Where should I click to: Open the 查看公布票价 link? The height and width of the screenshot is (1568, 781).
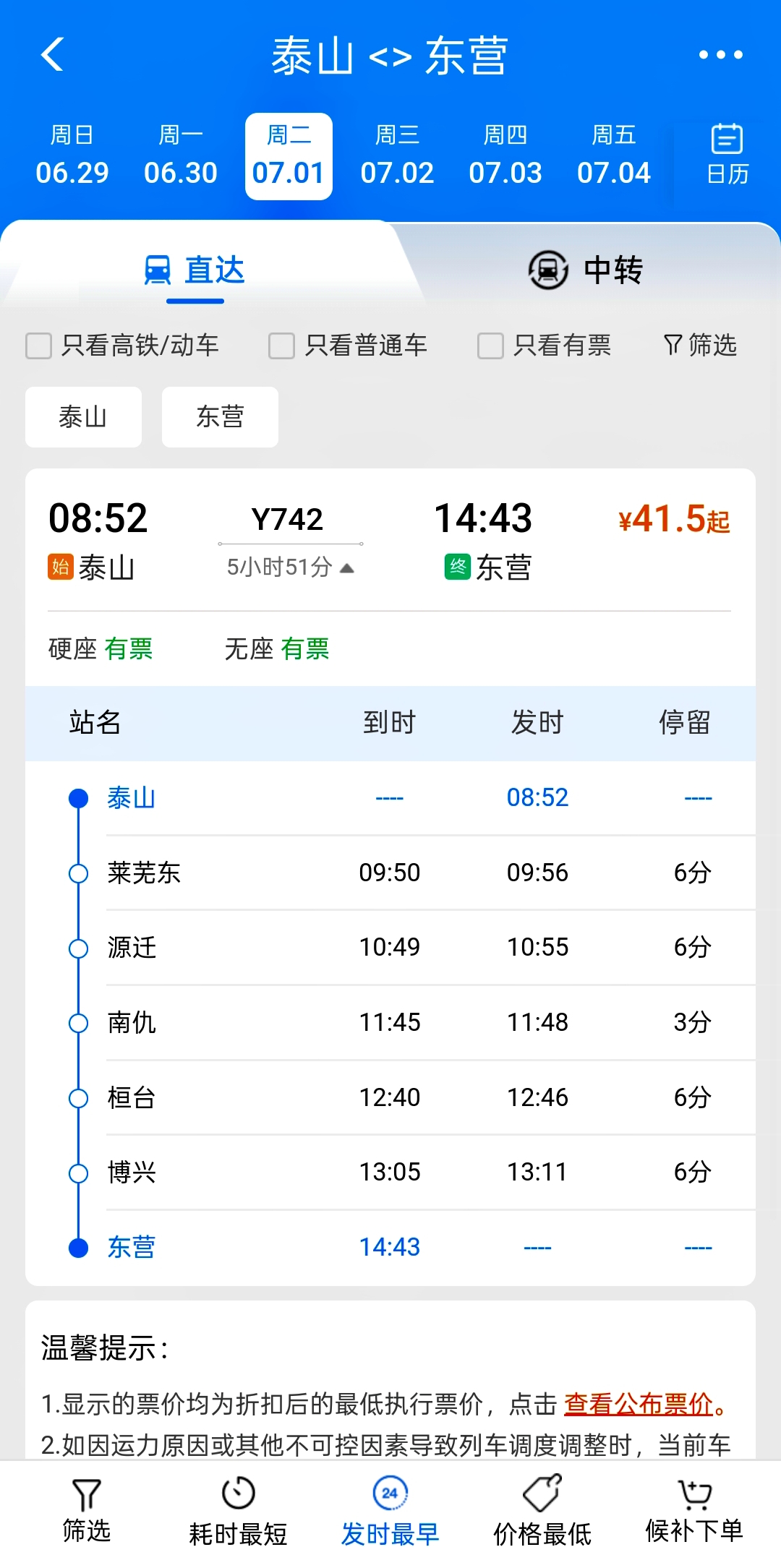(x=639, y=1404)
